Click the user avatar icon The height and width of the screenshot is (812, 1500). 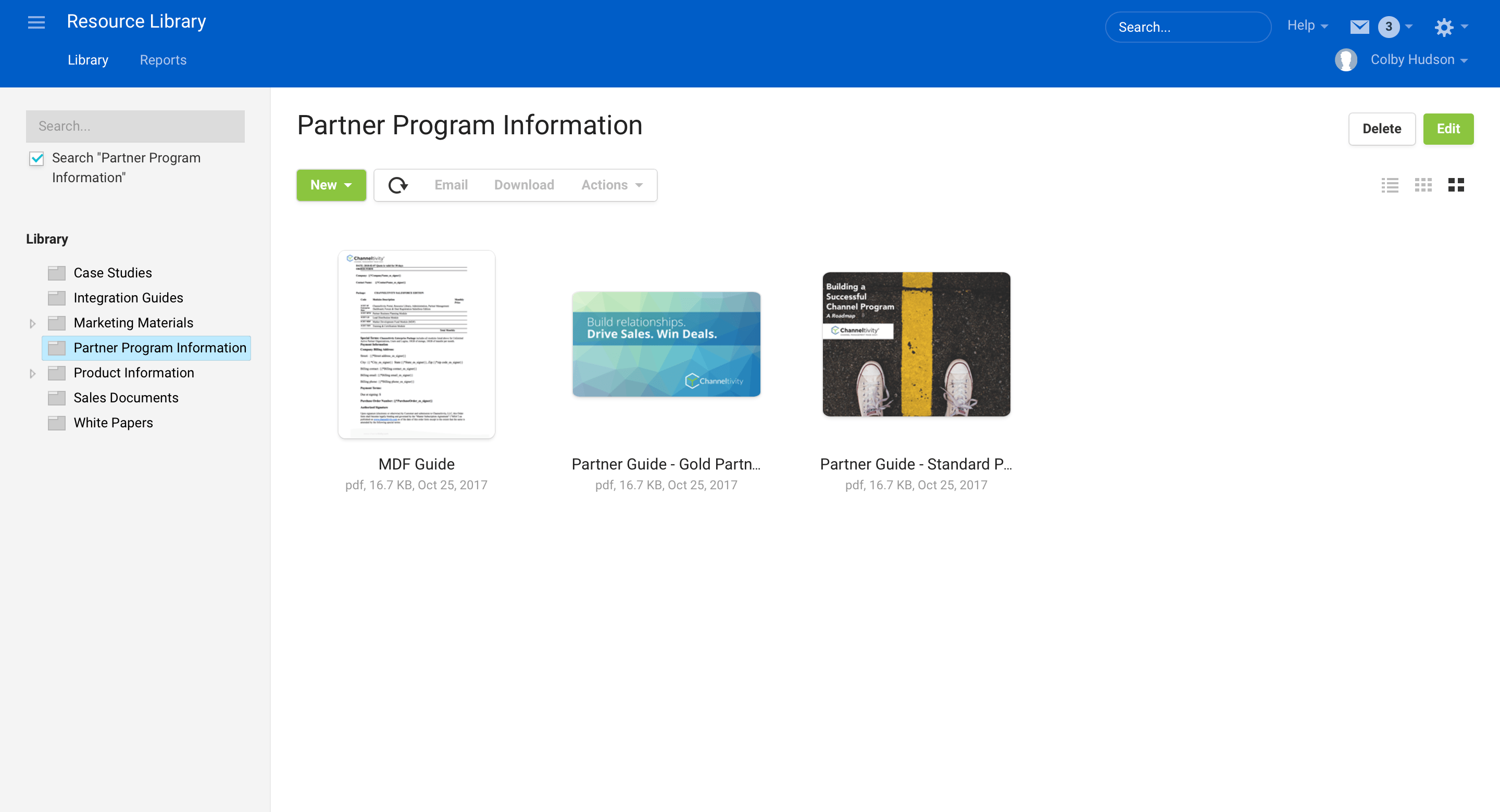click(1345, 60)
